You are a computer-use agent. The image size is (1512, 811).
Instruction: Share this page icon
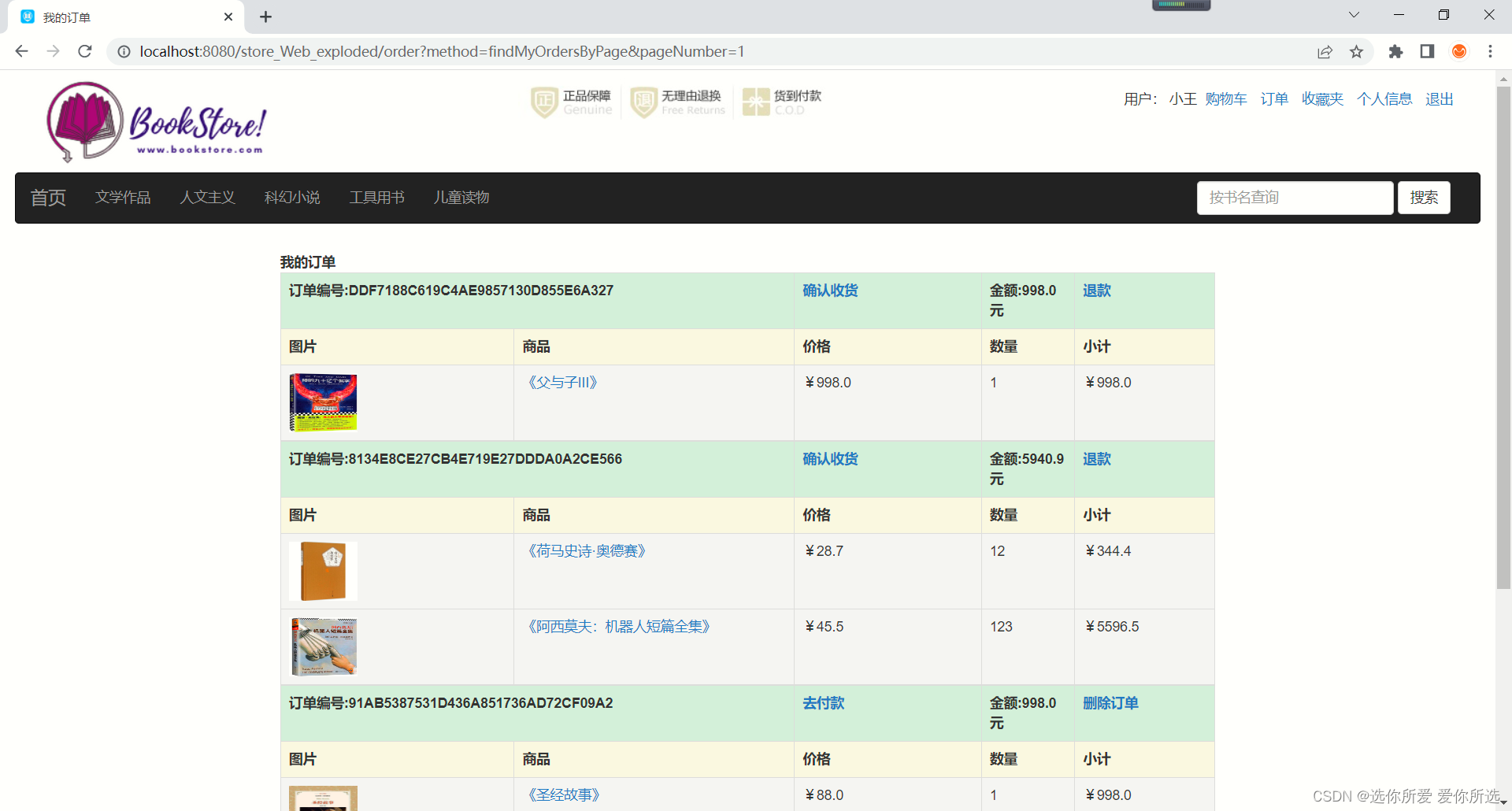point(1325,52)
